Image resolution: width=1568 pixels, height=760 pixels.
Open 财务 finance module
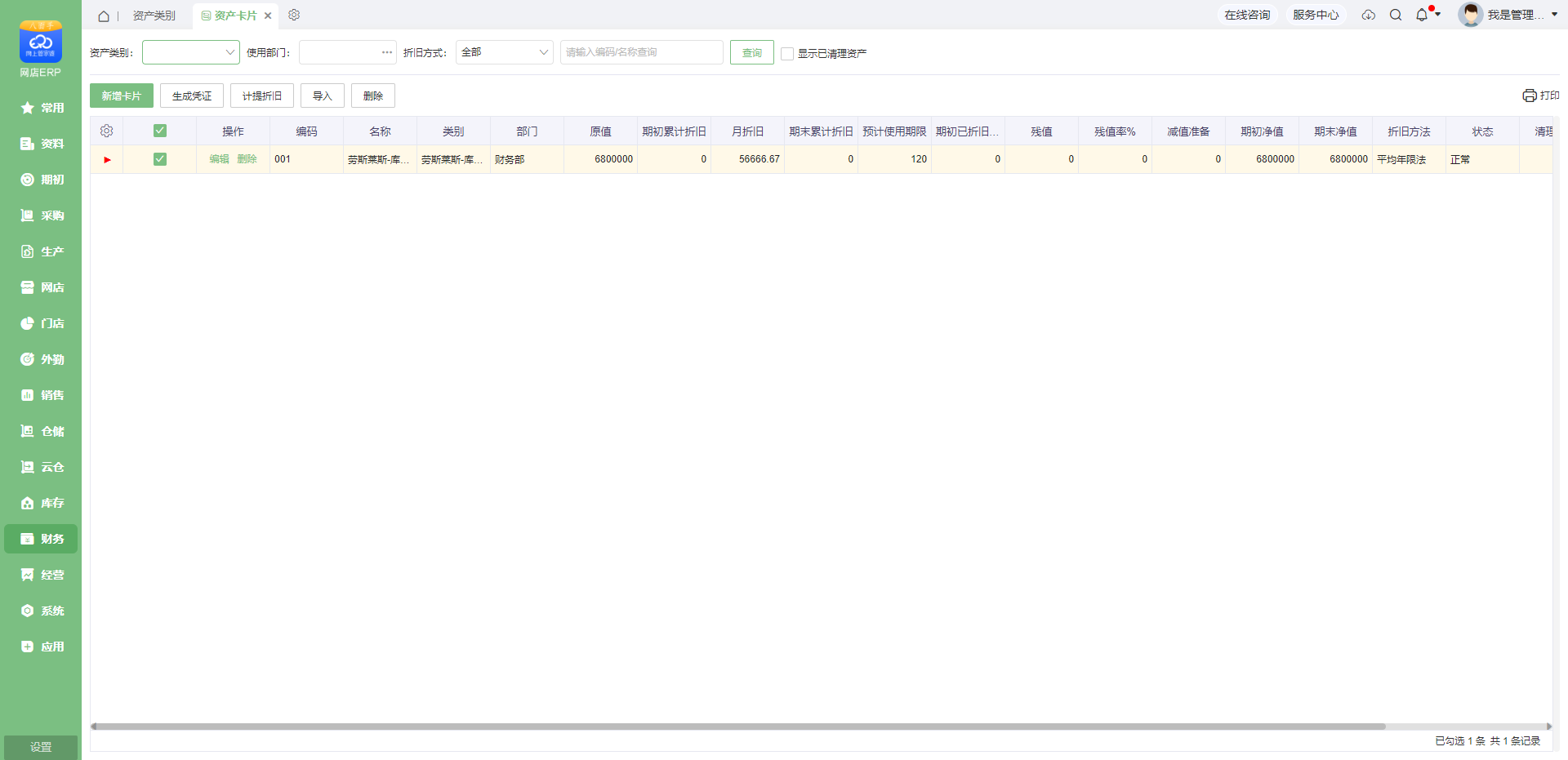point(41,539)
